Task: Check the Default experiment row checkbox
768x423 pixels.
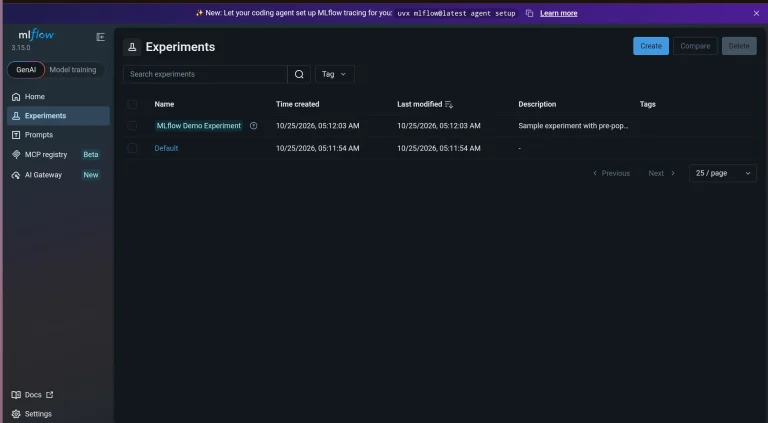Action: point(132,148)
